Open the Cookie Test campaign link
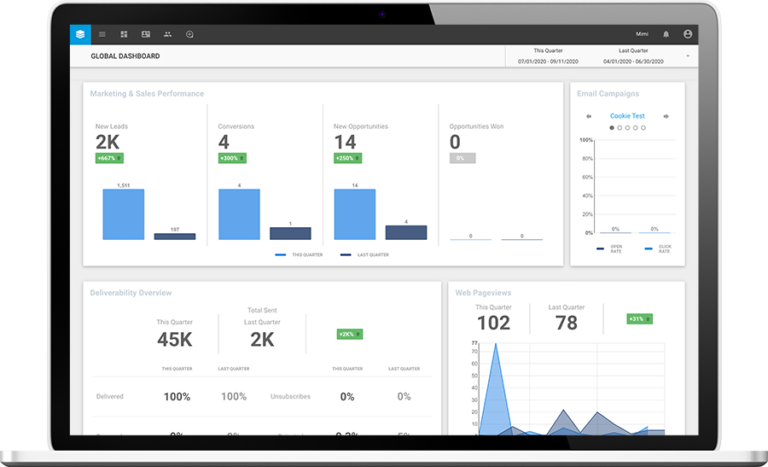Viewport: 768px width, 467px height. click(x=627, y=116)
